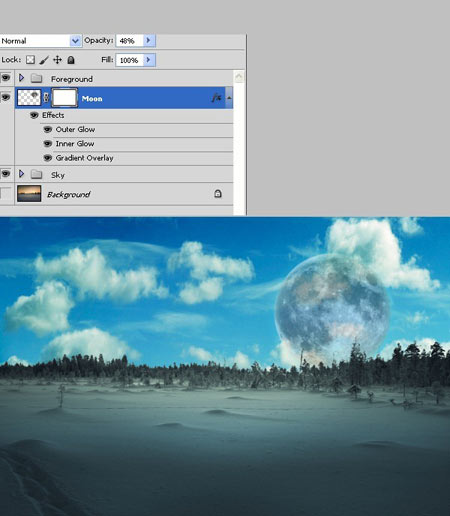Image resolution: width=450 pixels, height=516 pixels.
Task: Hide the Moon layer
Action: (6, 97)
